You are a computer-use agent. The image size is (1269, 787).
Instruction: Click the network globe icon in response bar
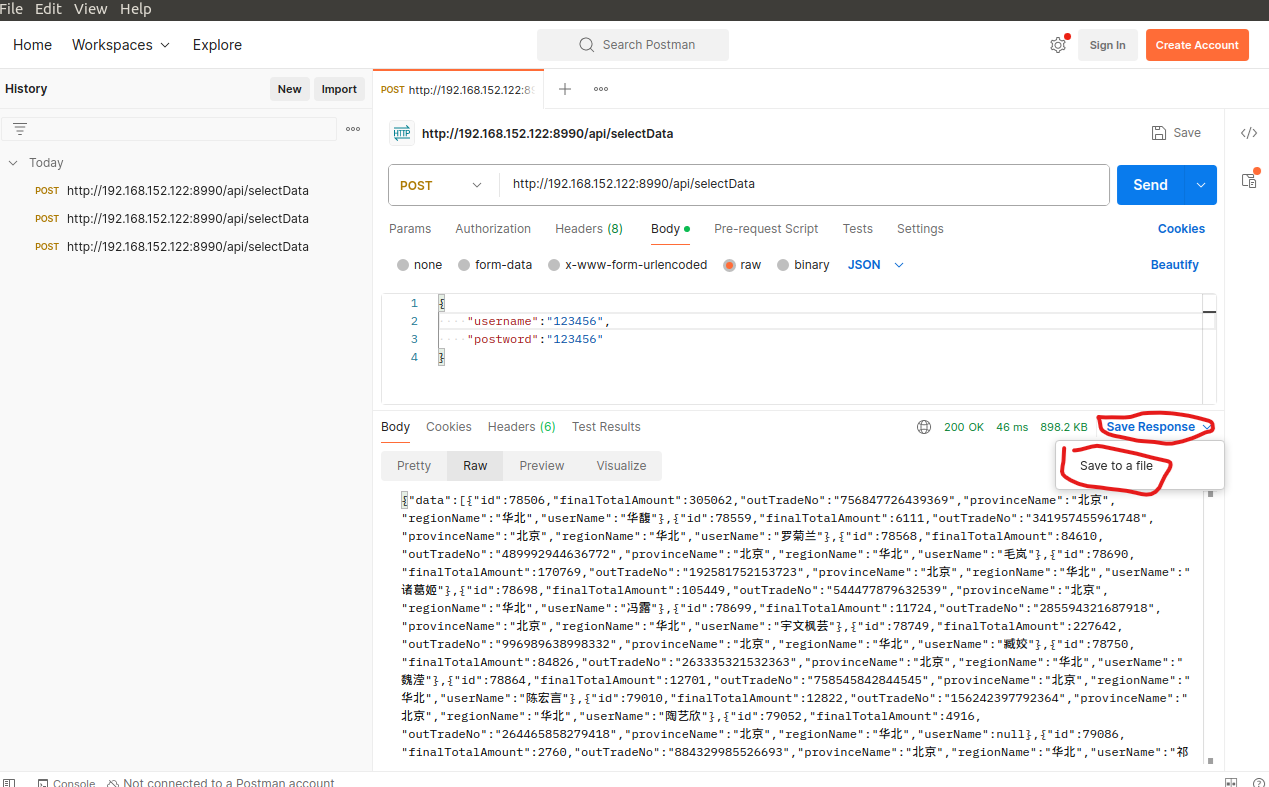pos(924,427)
